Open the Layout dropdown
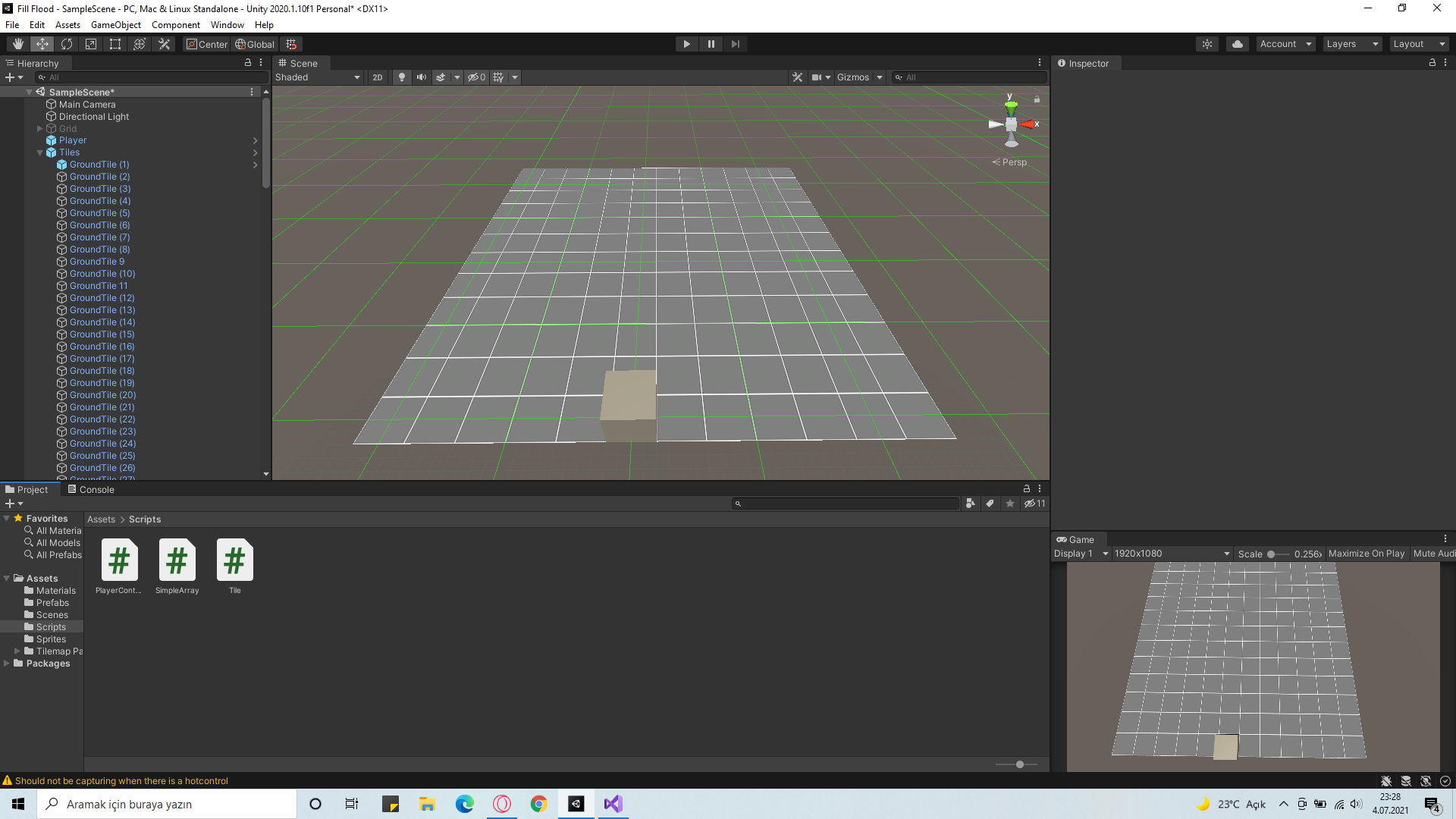This screenshot has height=819, width=1456. 1420,44
